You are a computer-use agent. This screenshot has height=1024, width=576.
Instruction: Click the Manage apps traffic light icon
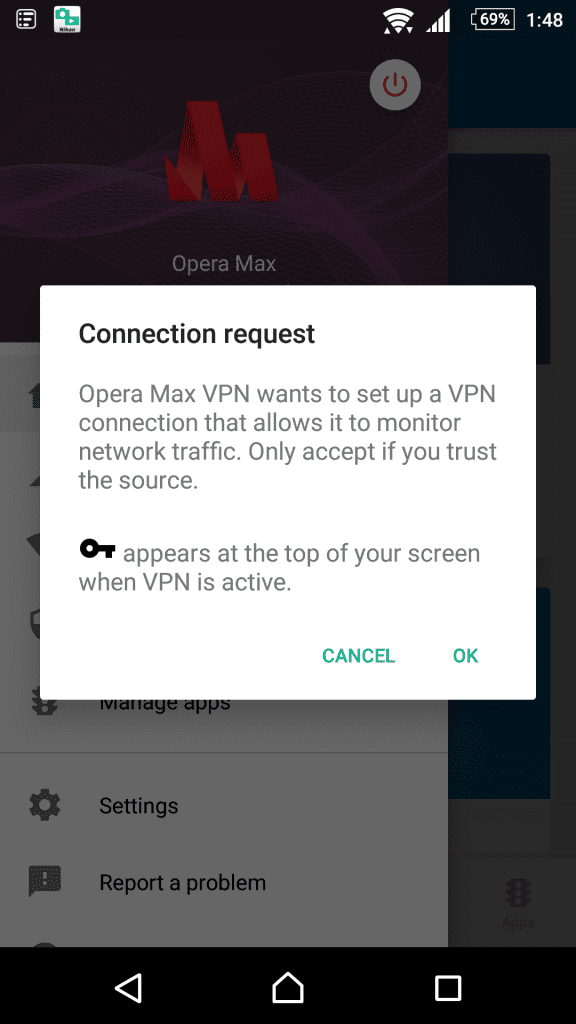point(45,707)
